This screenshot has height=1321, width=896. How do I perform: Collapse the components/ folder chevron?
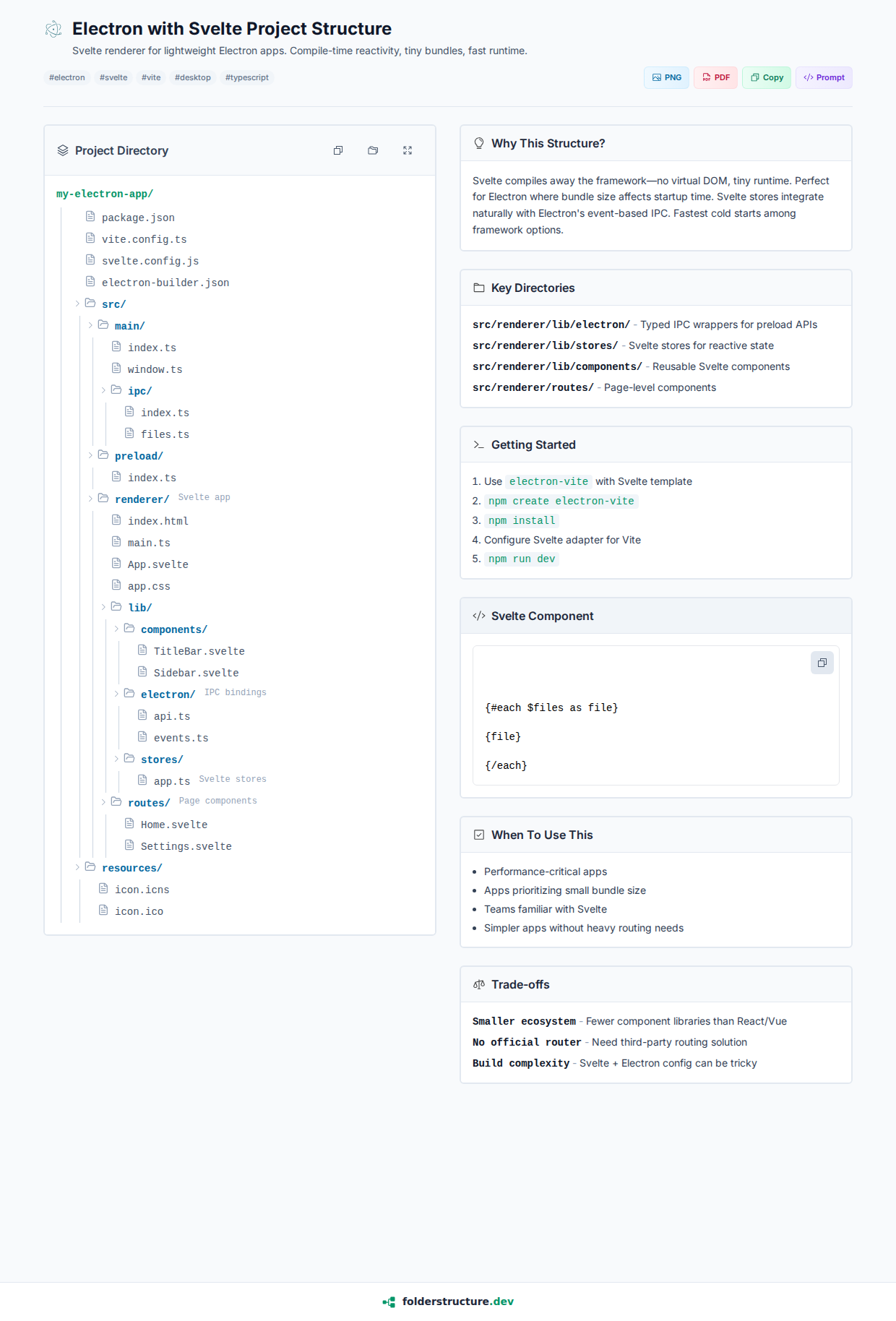tap(116, 629)
